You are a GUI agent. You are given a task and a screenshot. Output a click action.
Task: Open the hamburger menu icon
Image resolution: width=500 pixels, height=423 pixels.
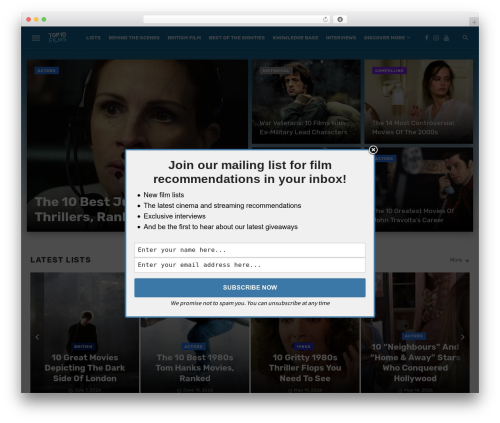[x=36, y=38]
